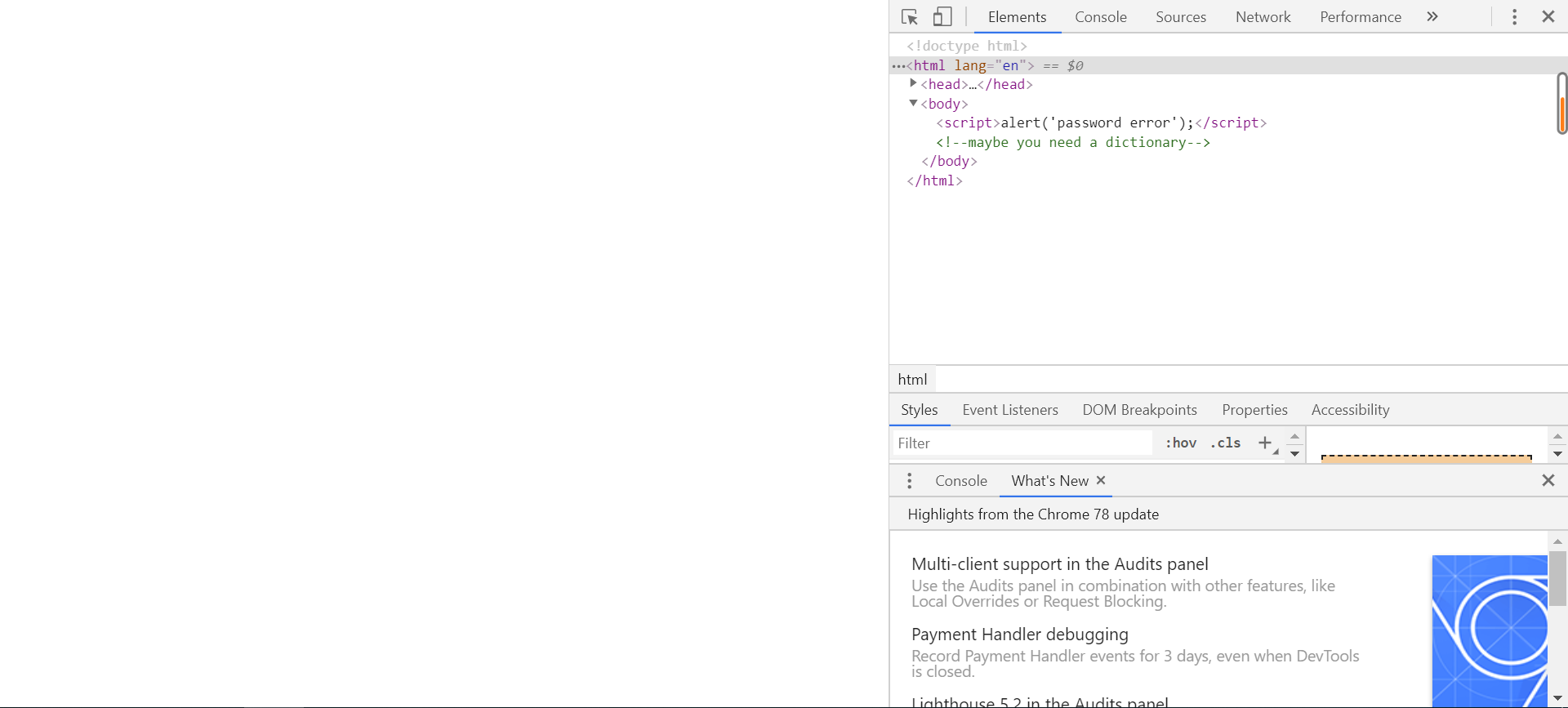Open the more tabs chevron
The height and width of the screenshot is (708, 1568).
pos(1432,16)
